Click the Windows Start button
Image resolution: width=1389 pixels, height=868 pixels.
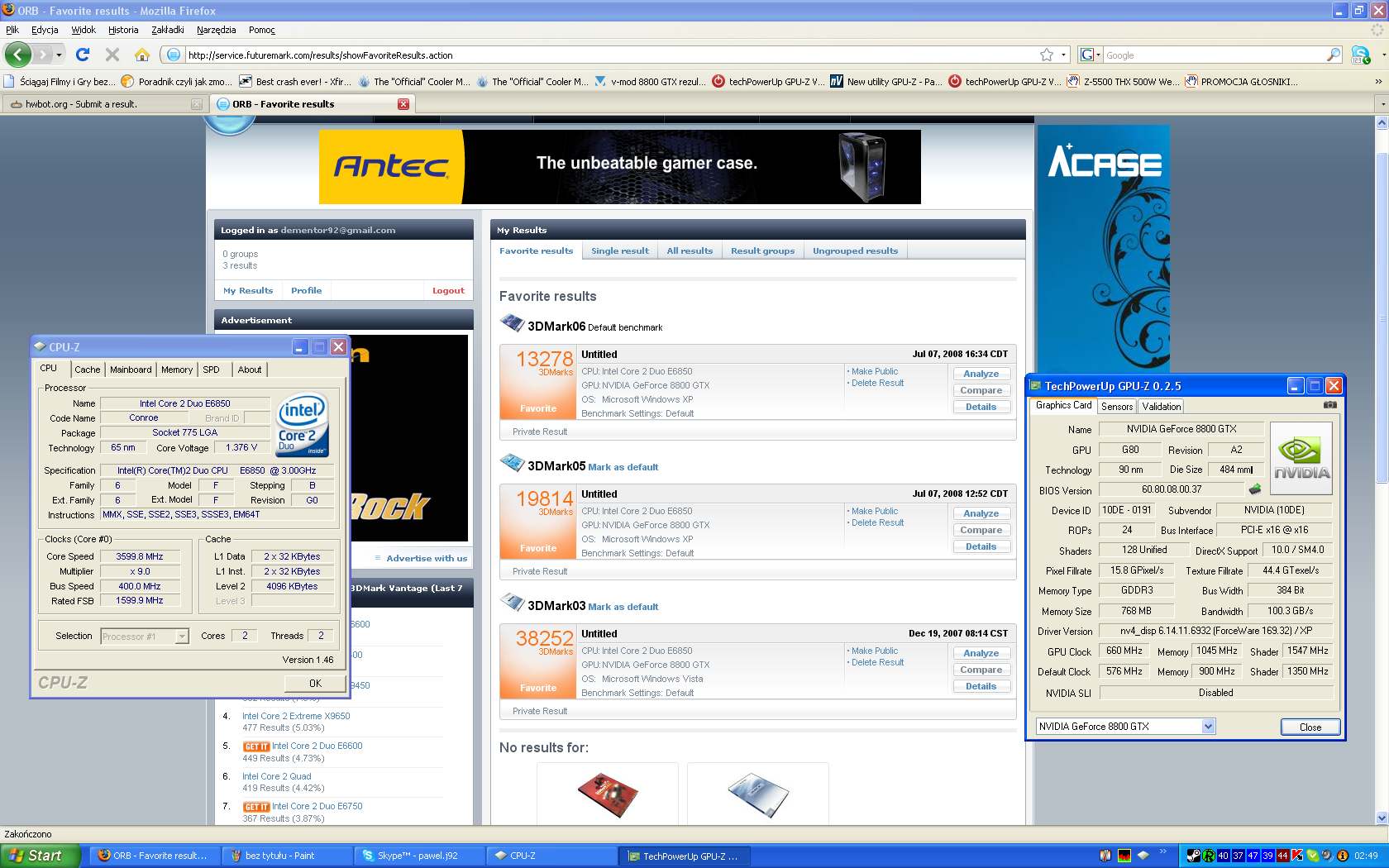[41, 856]
